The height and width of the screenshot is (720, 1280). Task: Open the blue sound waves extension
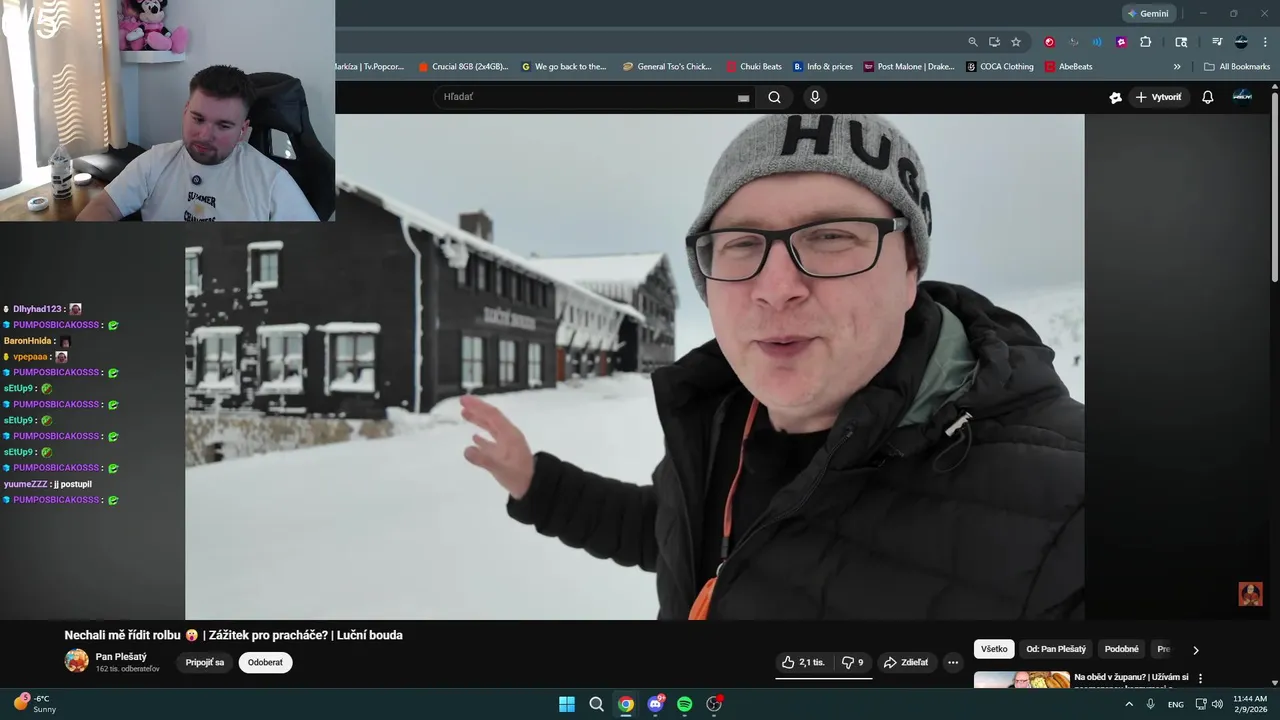point(1097,42)
